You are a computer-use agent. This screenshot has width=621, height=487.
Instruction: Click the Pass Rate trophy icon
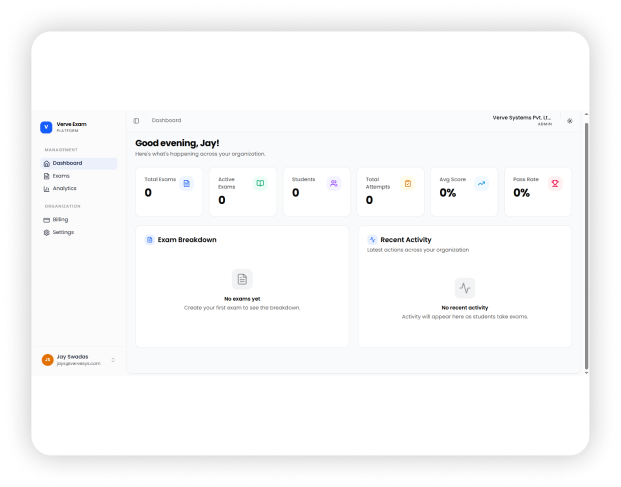555,184
